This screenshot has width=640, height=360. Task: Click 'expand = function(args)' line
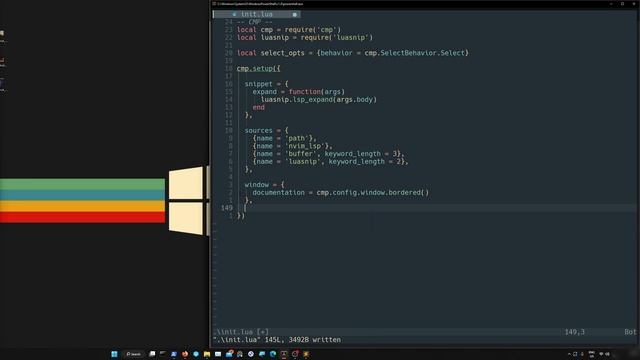(298, 92)
